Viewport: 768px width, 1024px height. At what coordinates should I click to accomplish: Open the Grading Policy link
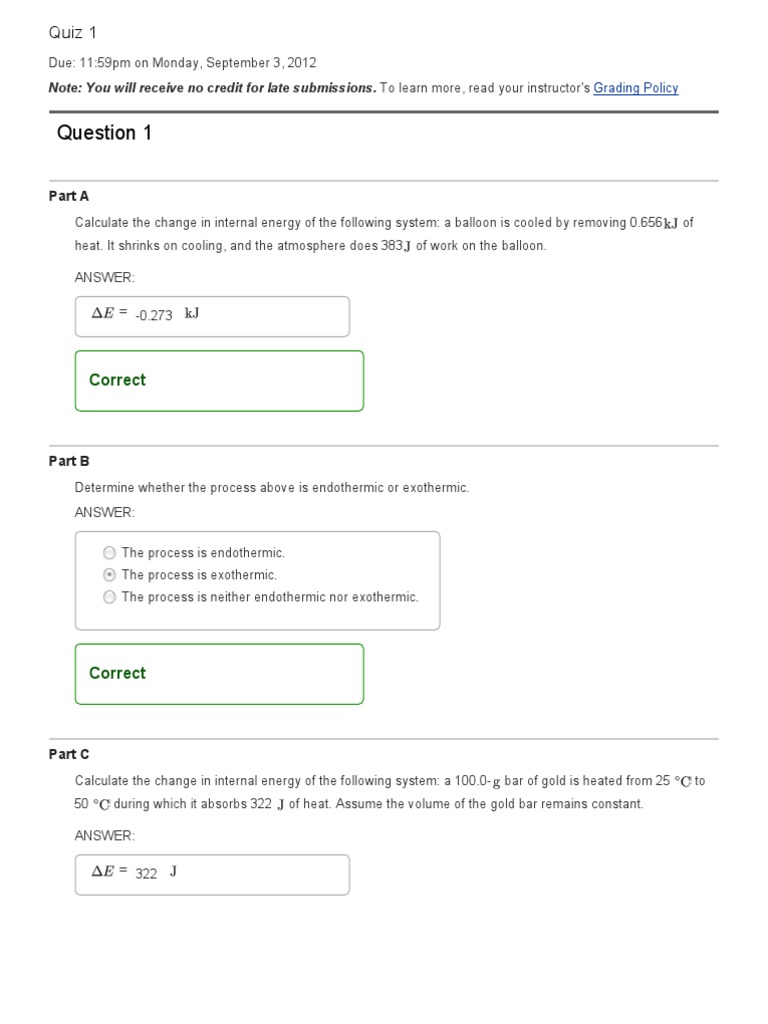(x=635, y=88)
